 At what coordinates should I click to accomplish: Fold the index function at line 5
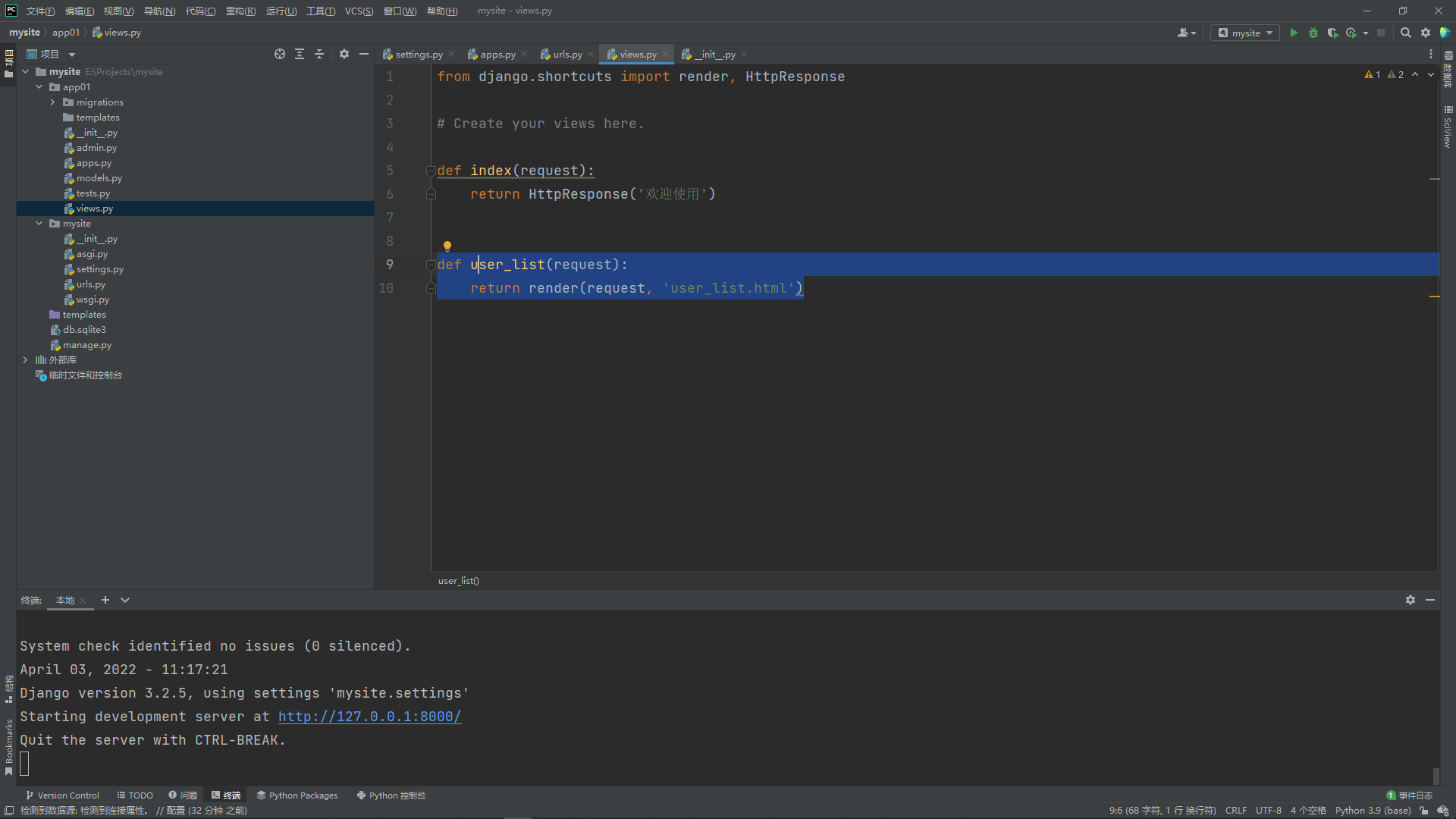coord(430,171)
